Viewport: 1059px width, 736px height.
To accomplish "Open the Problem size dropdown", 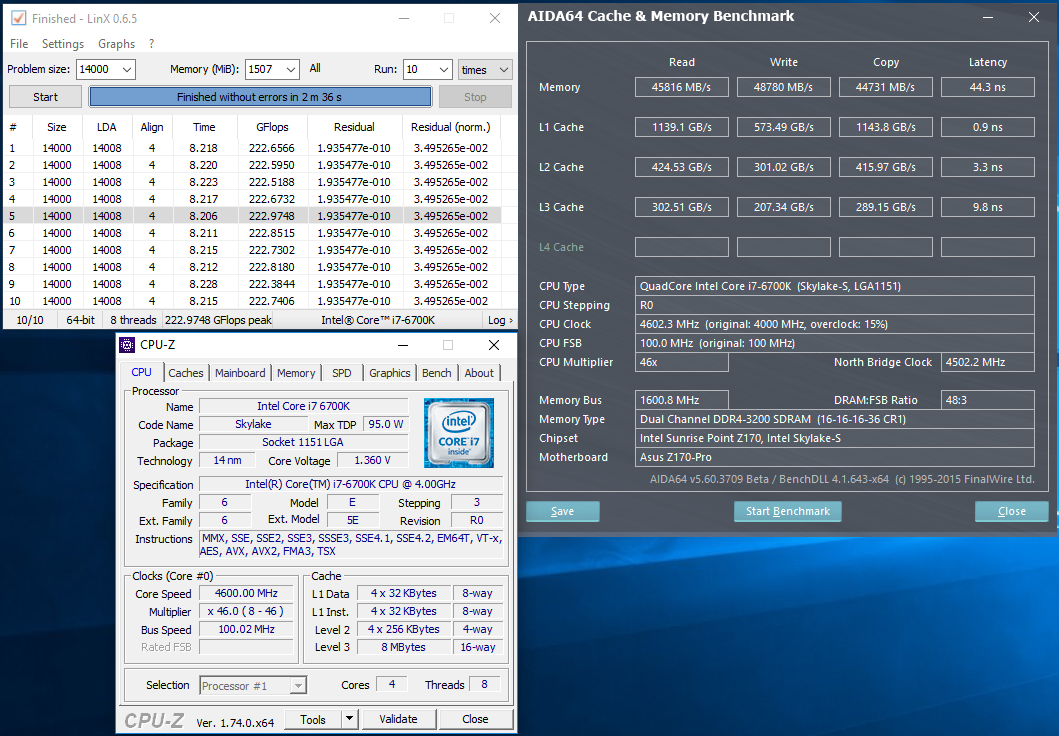I will point(126,70).
